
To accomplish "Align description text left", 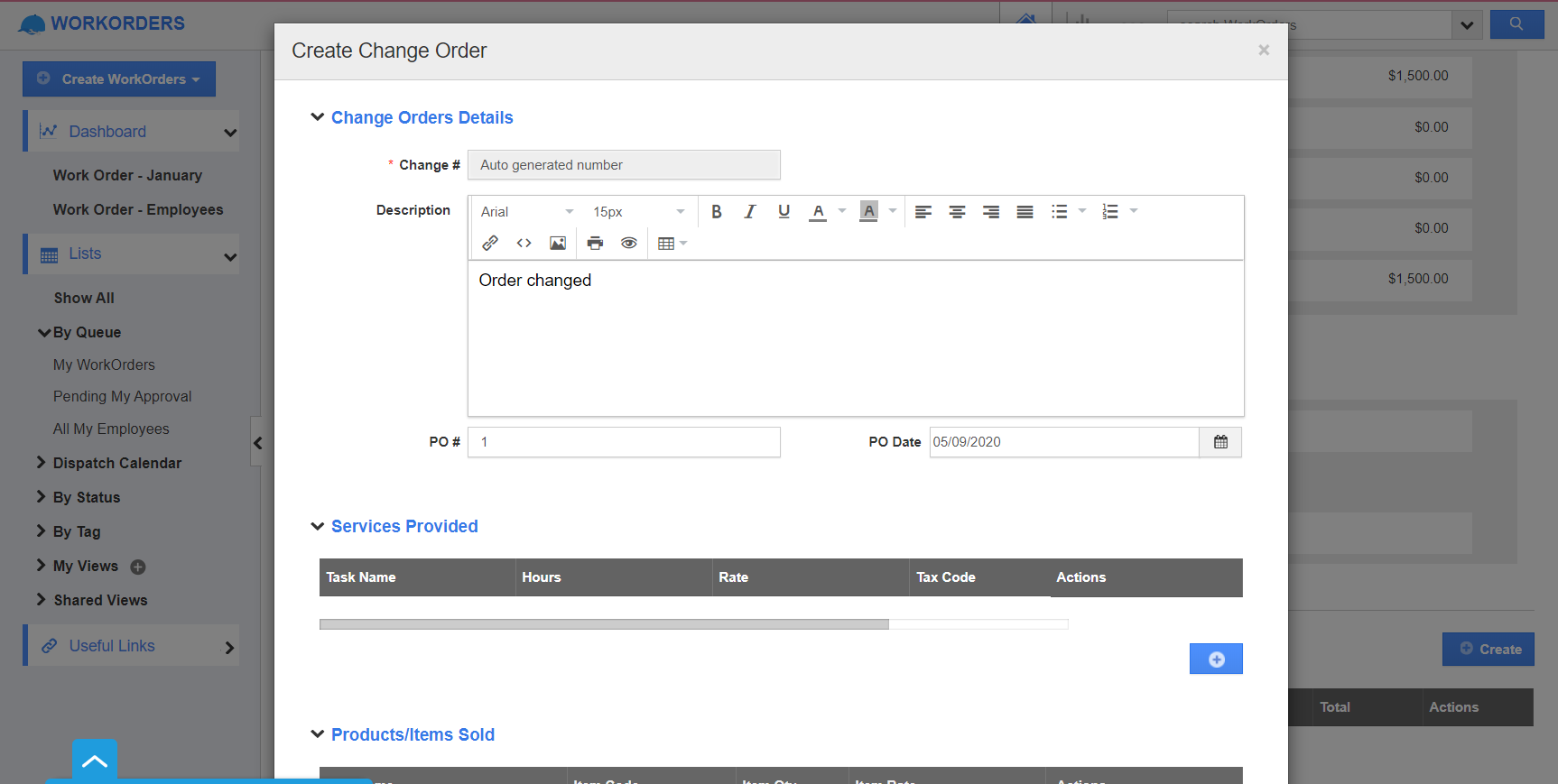I will (x=923, y=211).
